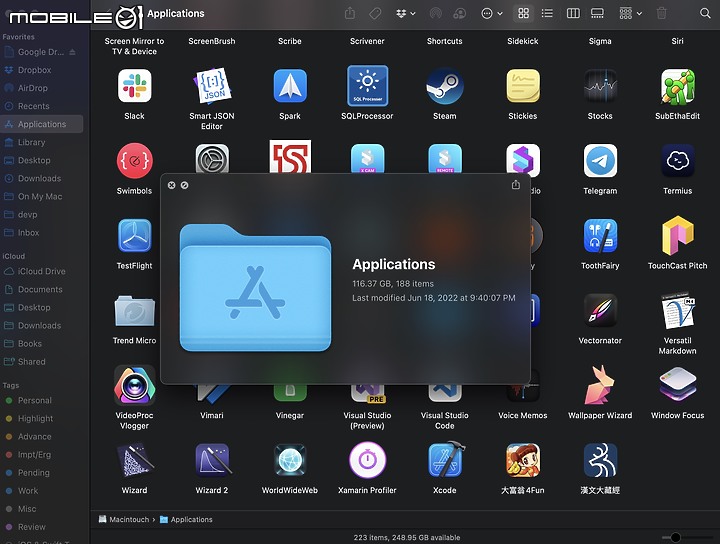Select the Books sidebar folder

point(42,343)
